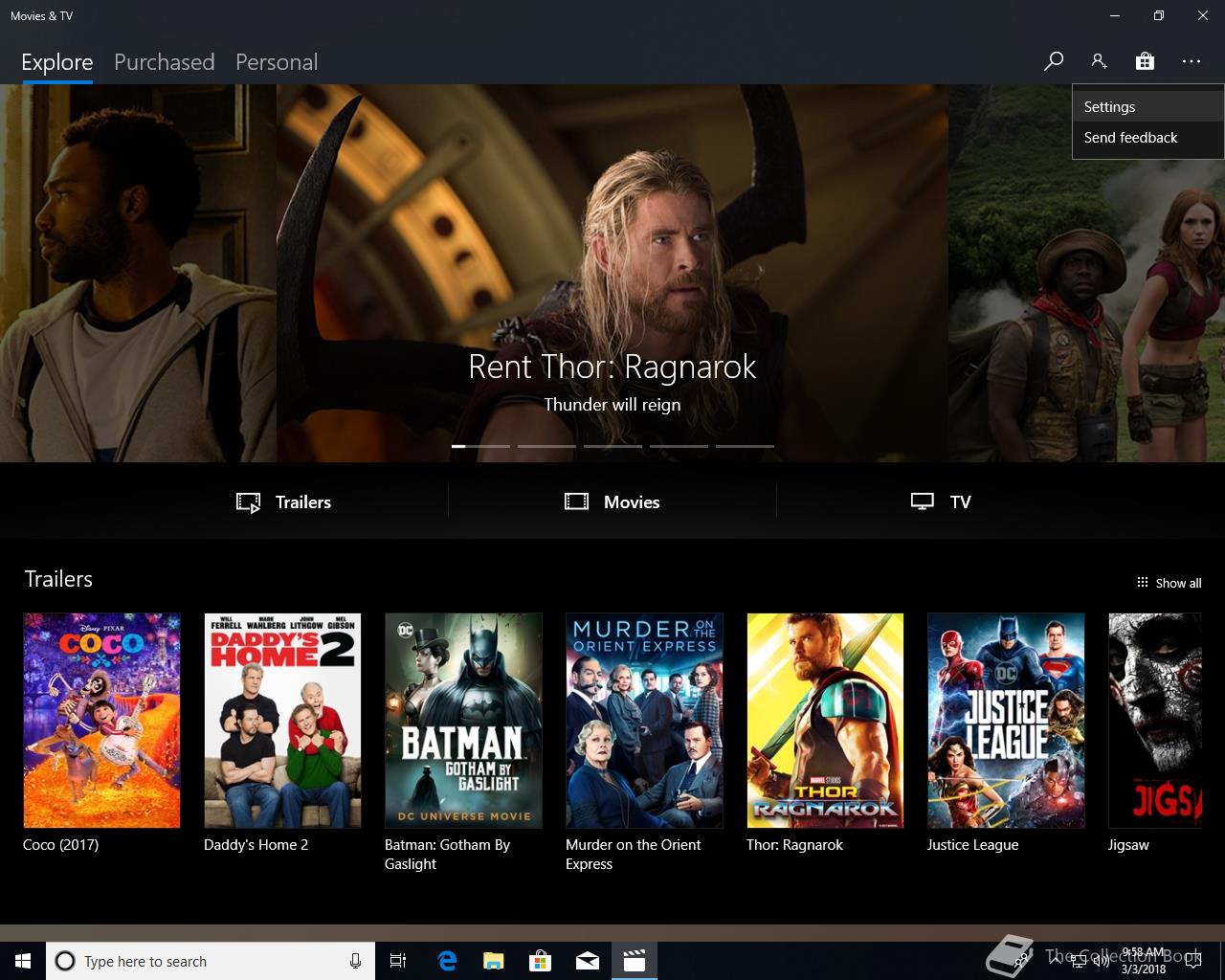Switch to the Explore tab

pos(57,62)
